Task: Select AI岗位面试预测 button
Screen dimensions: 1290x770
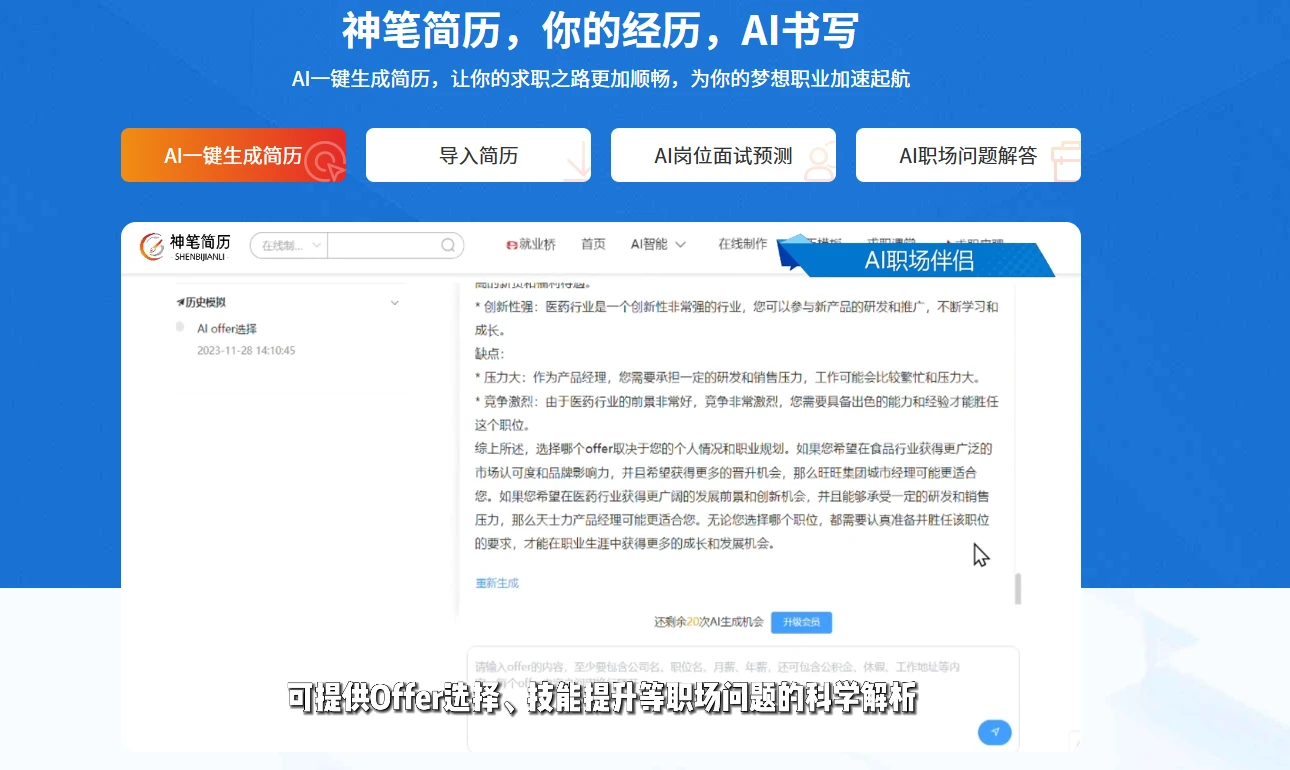Action: pos(723,155)
